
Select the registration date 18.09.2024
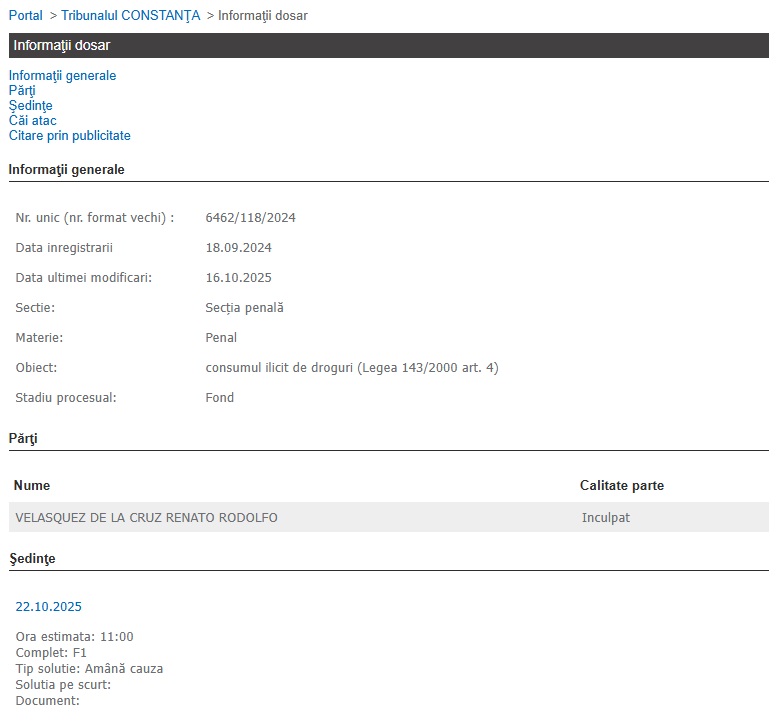tap(238, 248)
